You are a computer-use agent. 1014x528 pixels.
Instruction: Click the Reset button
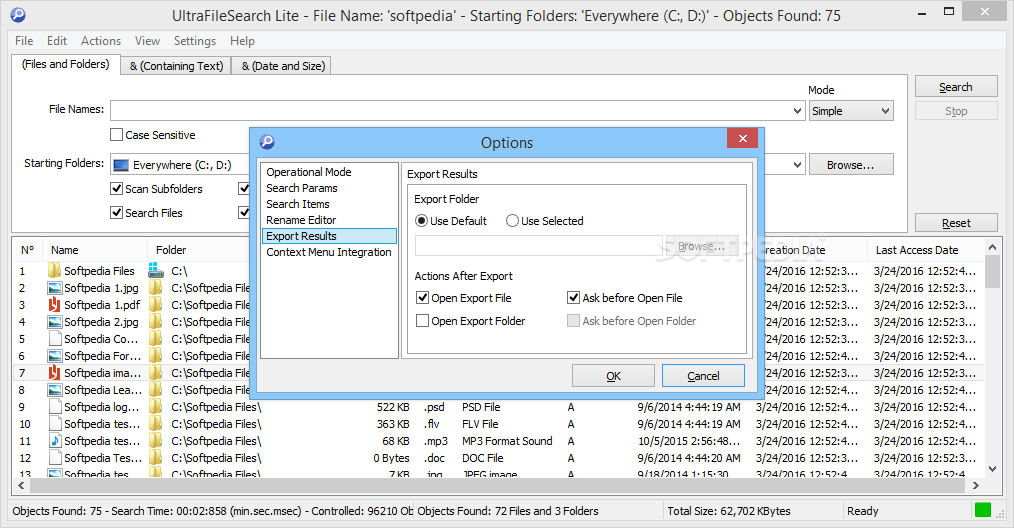point(956,223)
